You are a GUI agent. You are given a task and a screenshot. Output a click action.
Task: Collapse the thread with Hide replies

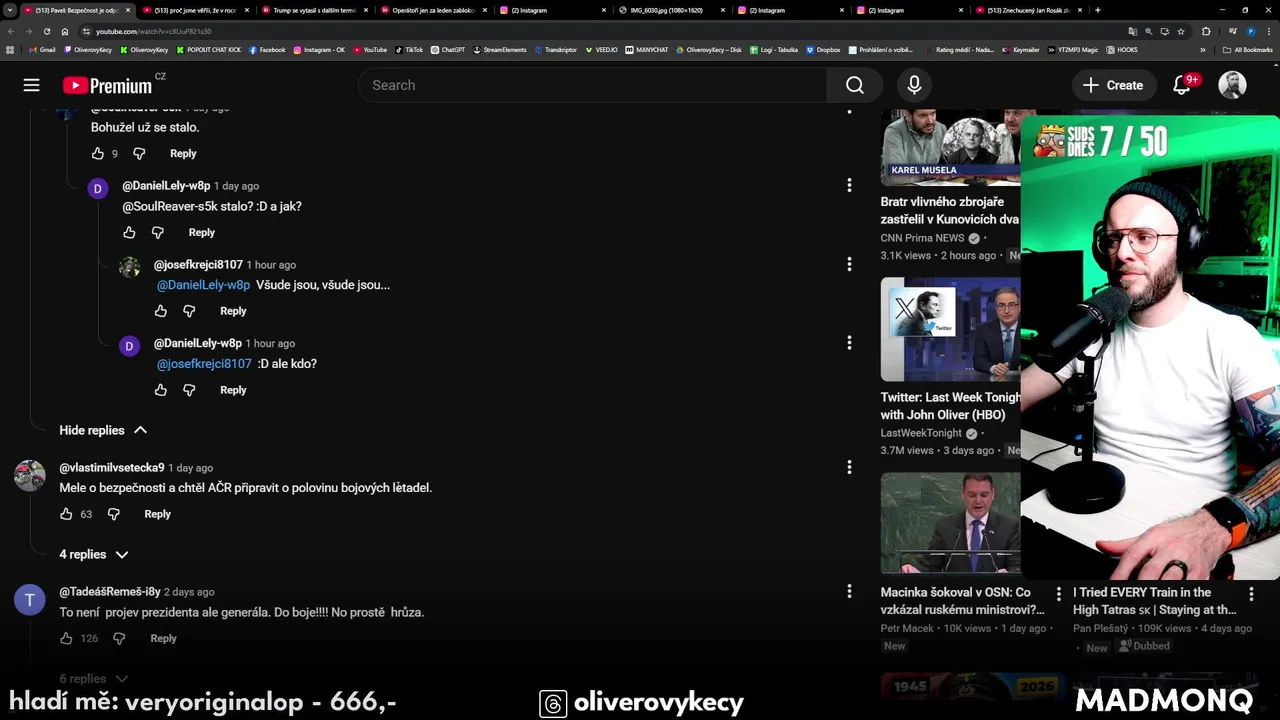pyautogui.click(x=103, y=430)
